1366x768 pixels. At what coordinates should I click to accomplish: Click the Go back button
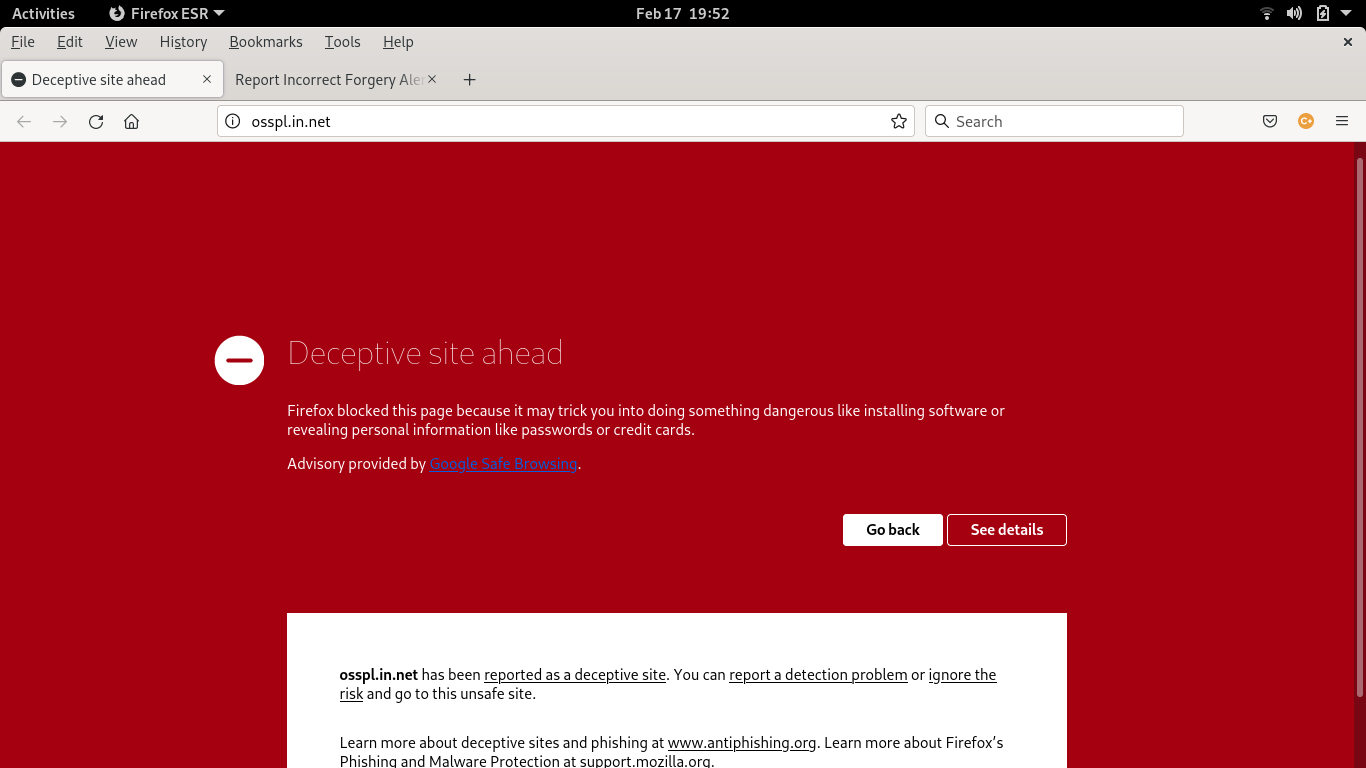893,530
